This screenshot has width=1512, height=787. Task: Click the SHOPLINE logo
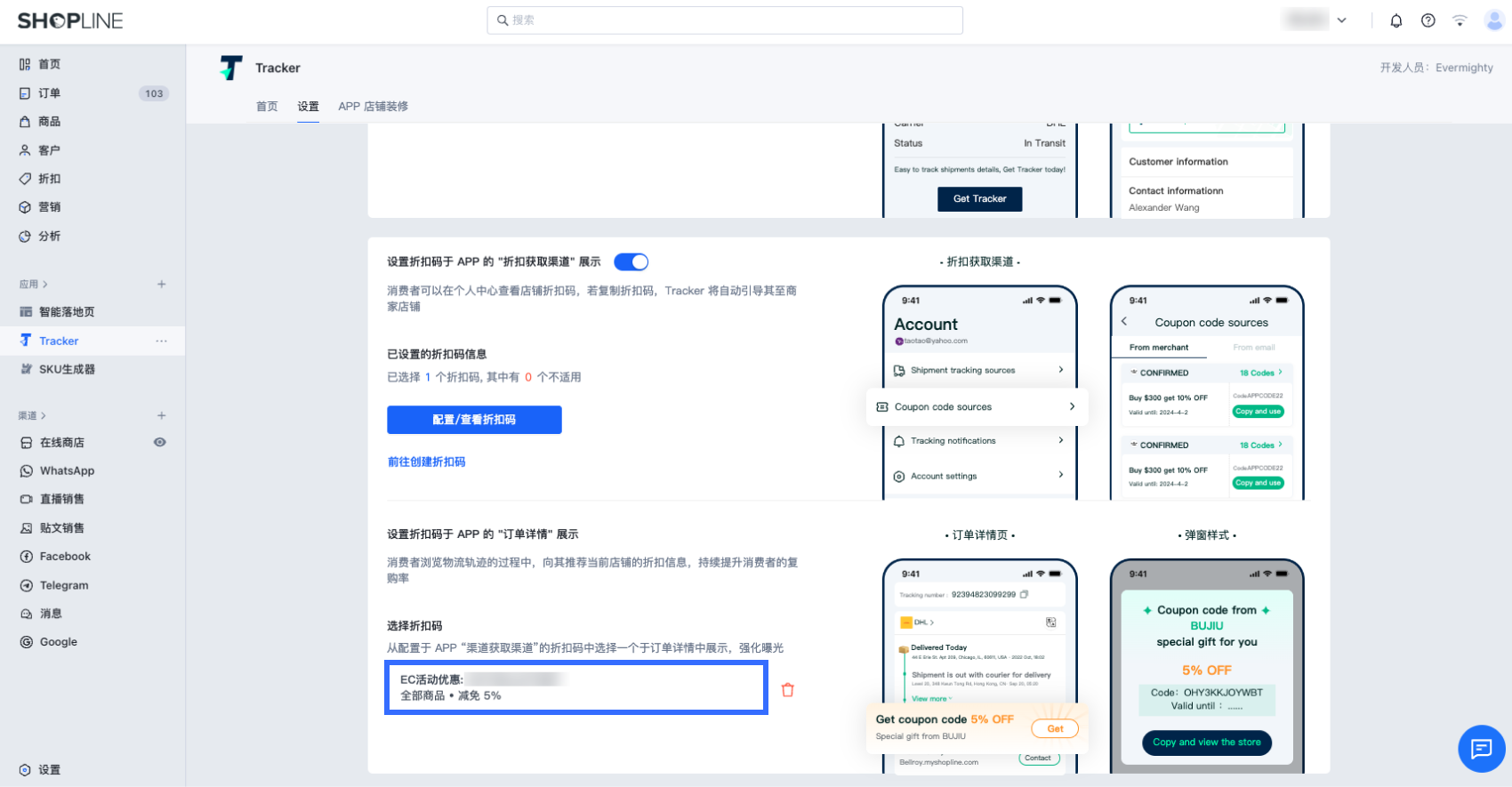70,20
